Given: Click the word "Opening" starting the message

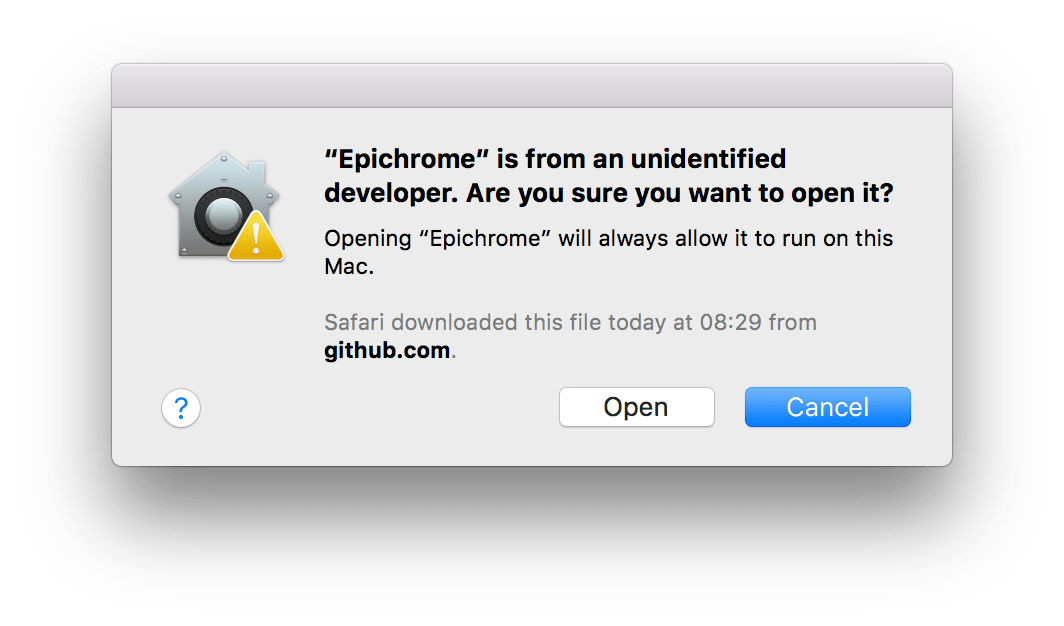Looking at the screenshot, I should [x=368, y=239].
